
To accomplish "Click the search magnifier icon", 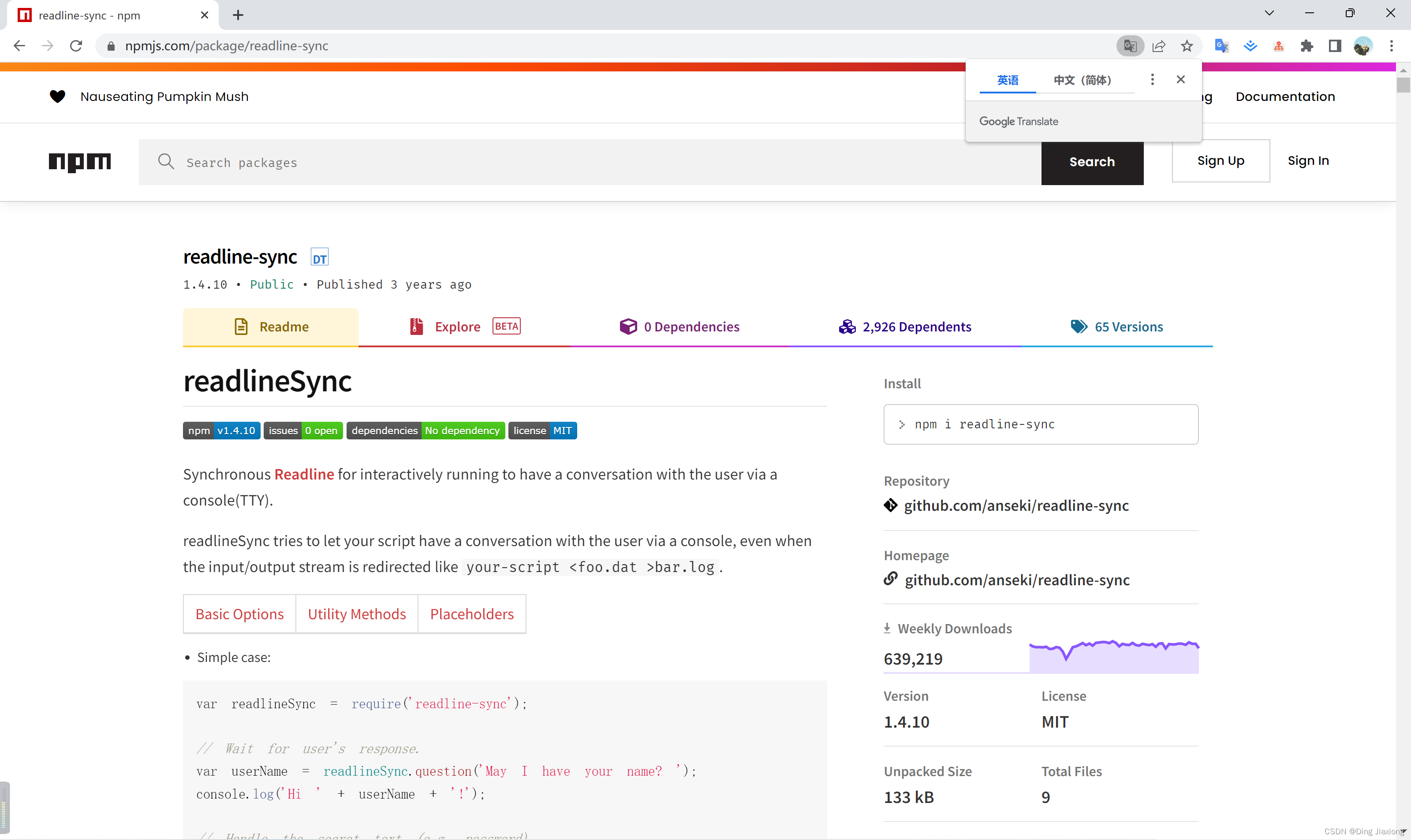I will click(x=166, y=162).
